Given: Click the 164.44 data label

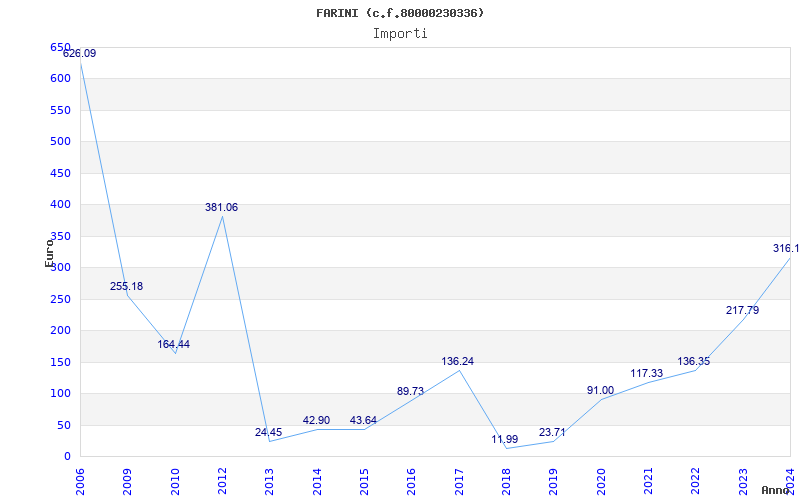Looking at the screenshot, I should coord(173,344).
